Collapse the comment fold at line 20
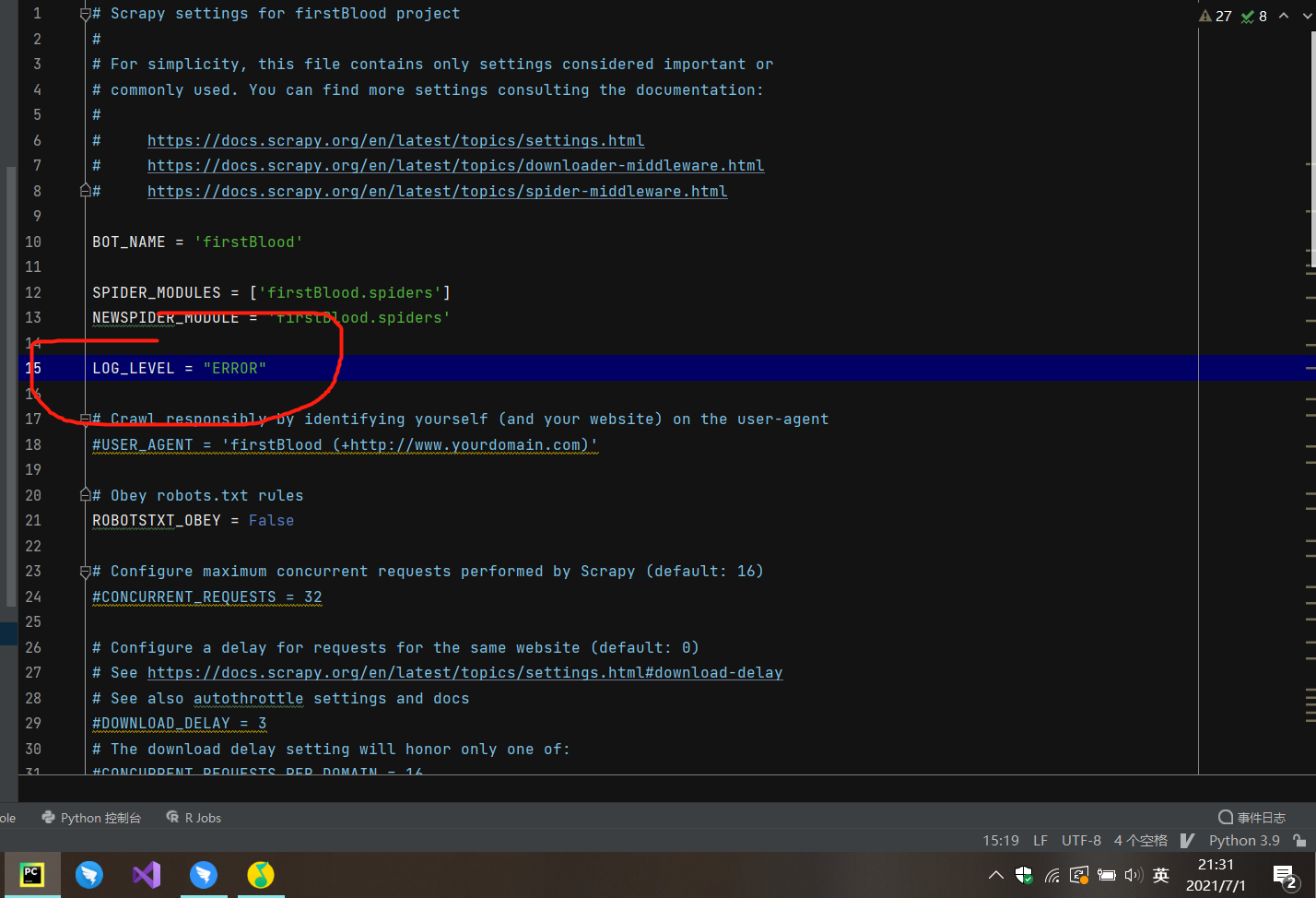This screenshot has height=898, width=1316. [x=85, y=495]
